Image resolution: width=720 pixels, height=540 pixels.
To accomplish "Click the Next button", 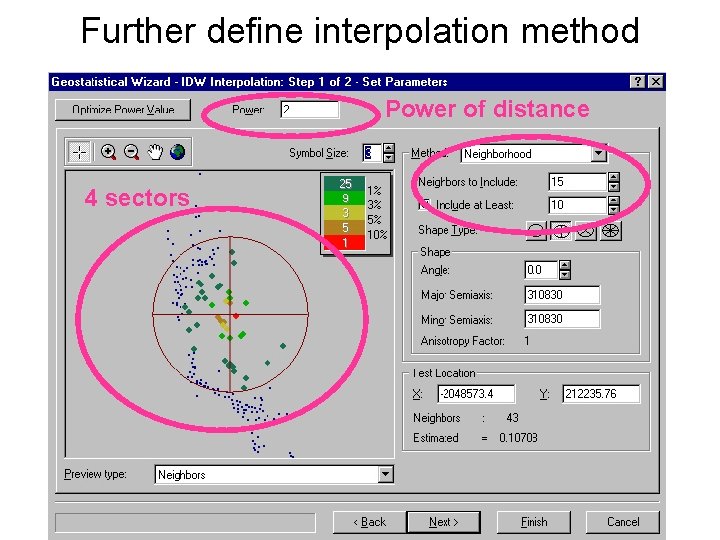I will point(444,522).
